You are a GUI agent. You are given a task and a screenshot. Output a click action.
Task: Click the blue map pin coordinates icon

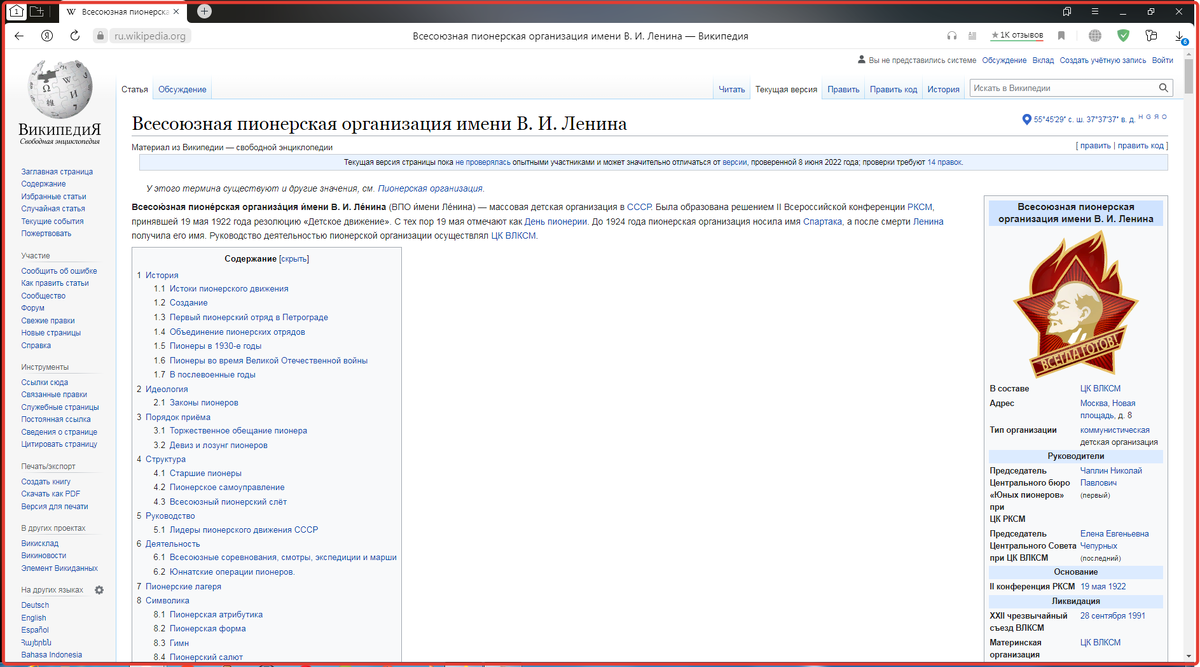tap(1026, 120)
